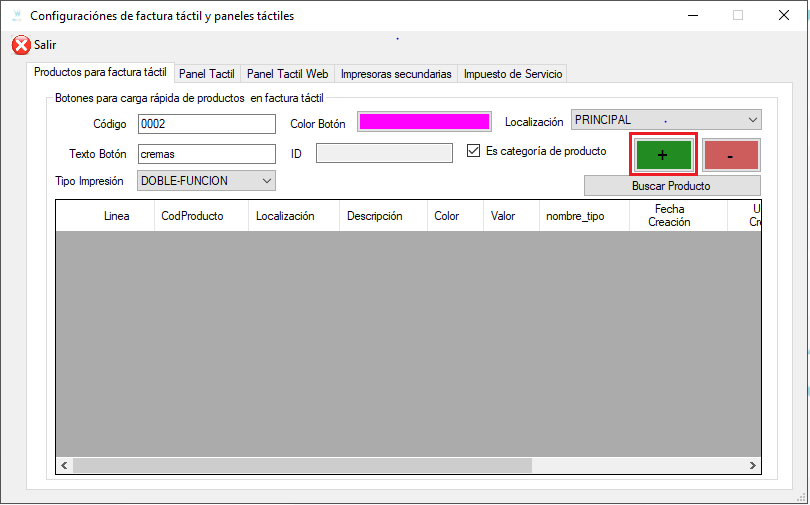
Task: Click the disabled ID field
Action: click(384, 153)
